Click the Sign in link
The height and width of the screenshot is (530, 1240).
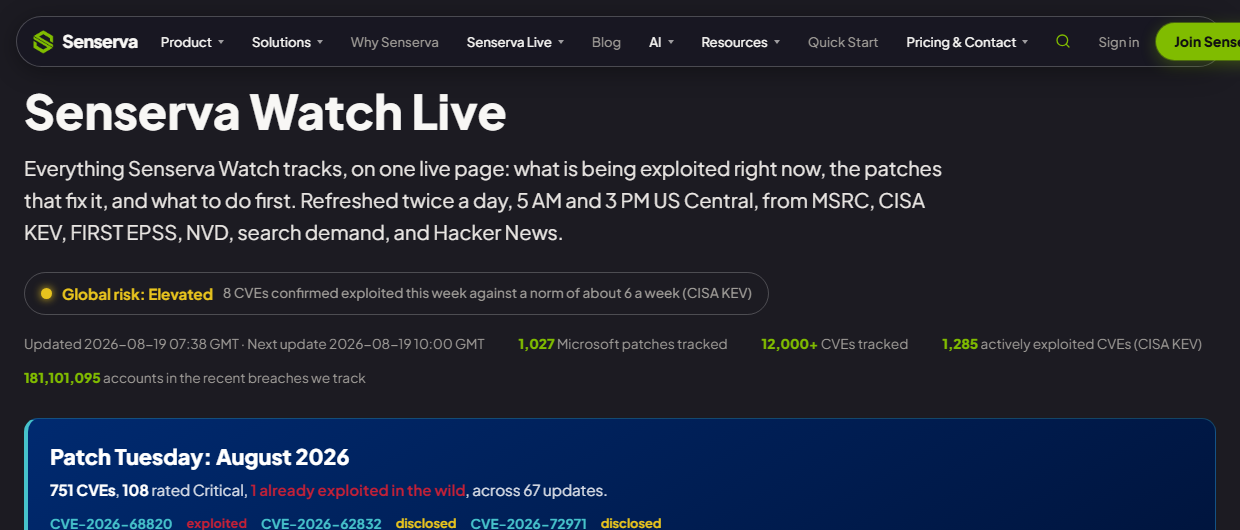pyautogui.click(x=1118, y=42)
